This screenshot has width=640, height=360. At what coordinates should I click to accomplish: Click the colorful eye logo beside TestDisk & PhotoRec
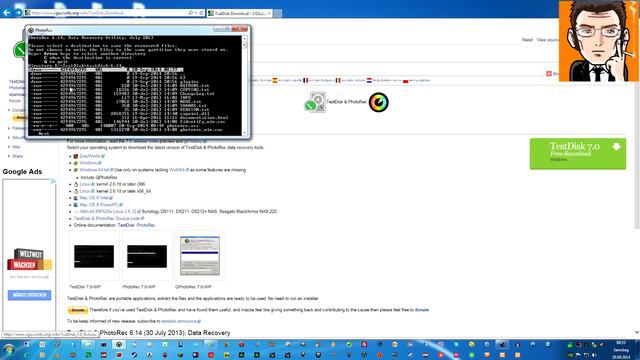pyautogui.click(x=379, y=102)
